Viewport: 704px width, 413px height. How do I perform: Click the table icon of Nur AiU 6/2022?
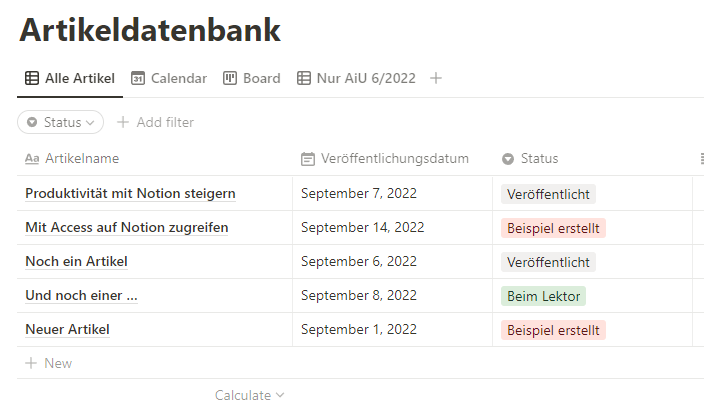coord(304,78)
